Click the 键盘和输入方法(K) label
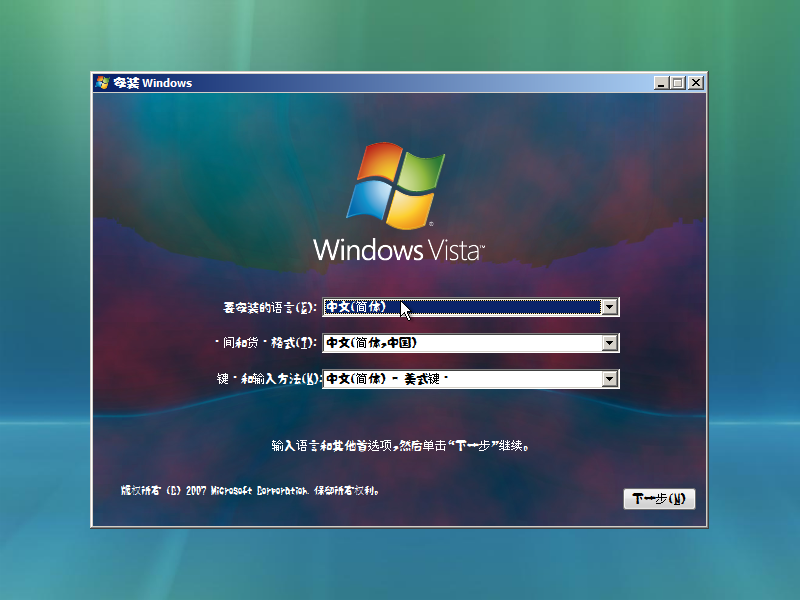The width and height of the screenshot is (800, 600). 268,379
